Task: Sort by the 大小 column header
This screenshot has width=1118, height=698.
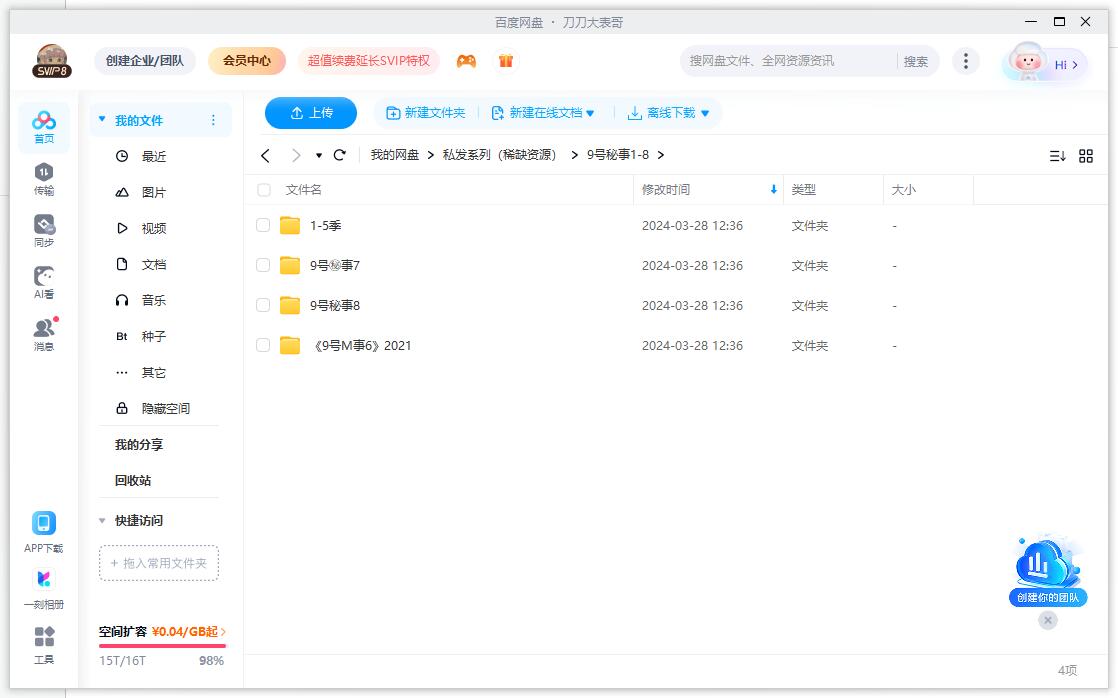Action: [903, 190]
